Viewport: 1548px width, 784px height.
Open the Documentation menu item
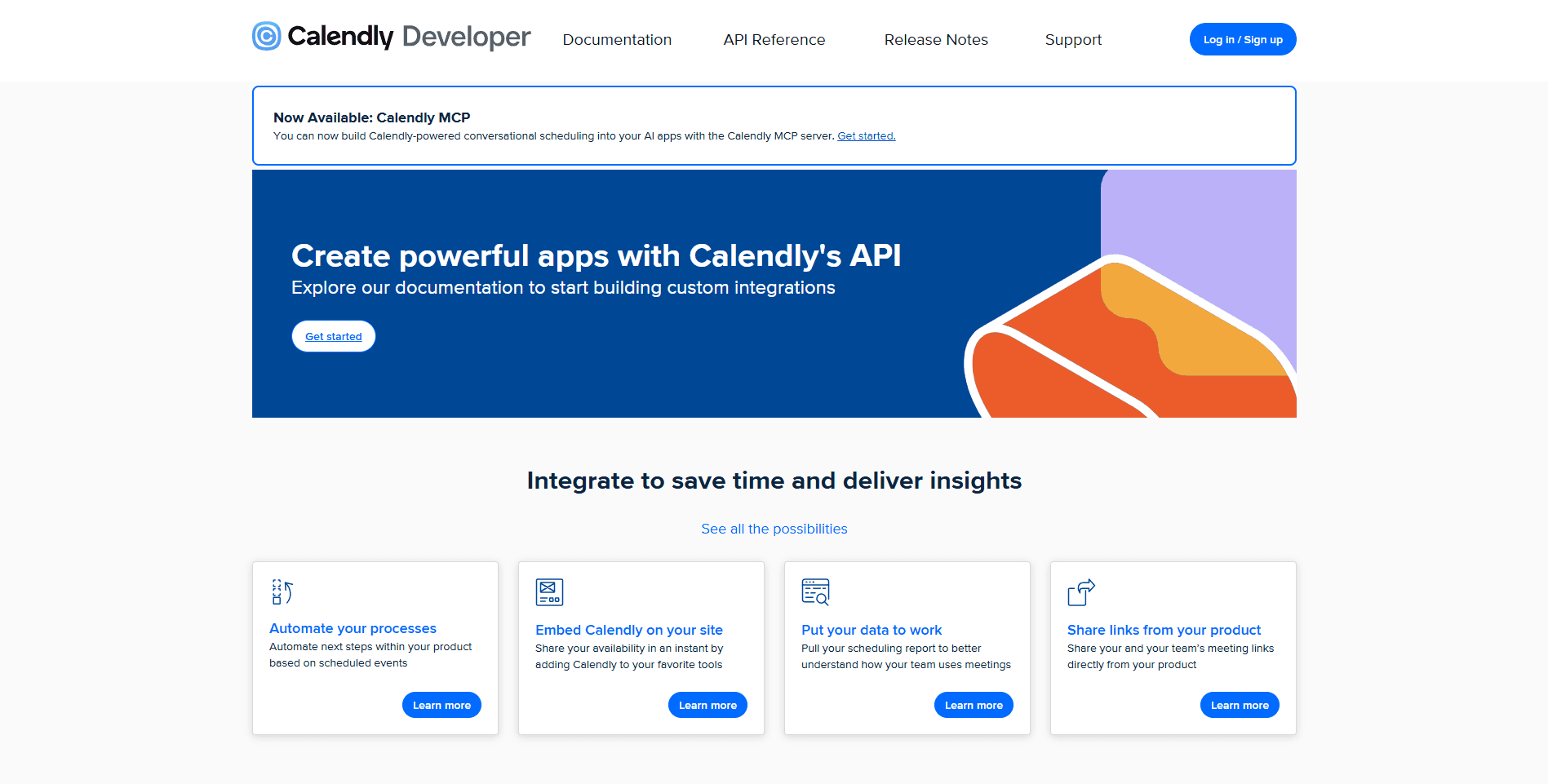[617, 40]
